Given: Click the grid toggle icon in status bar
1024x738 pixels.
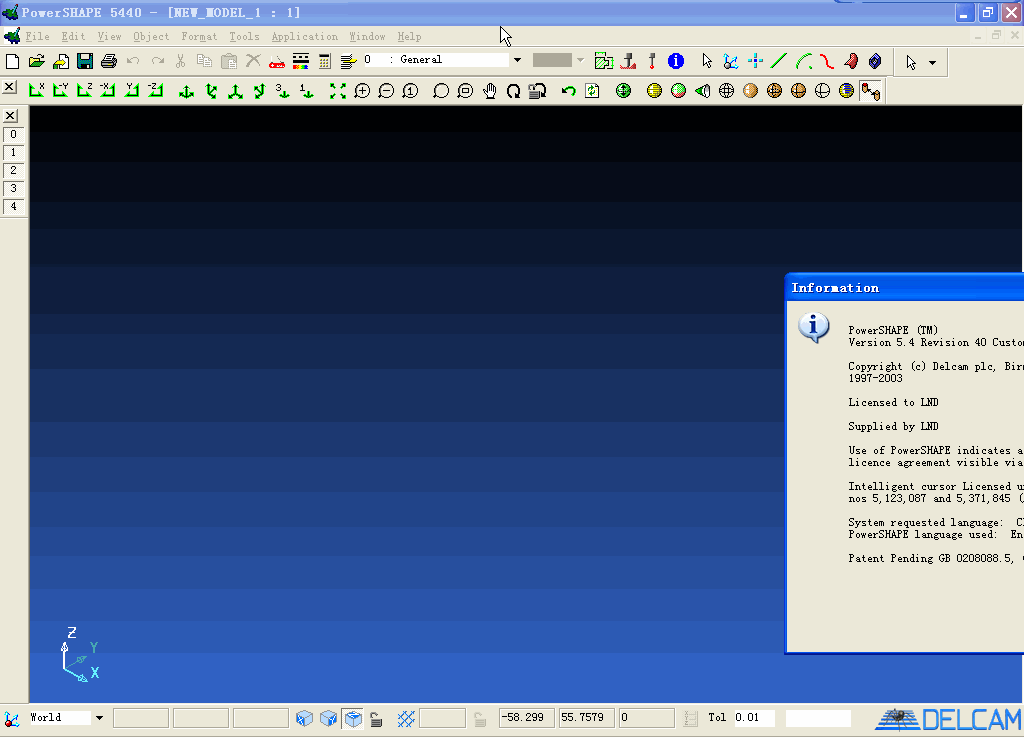Looking at the screenshot, I should coord(406,718).
